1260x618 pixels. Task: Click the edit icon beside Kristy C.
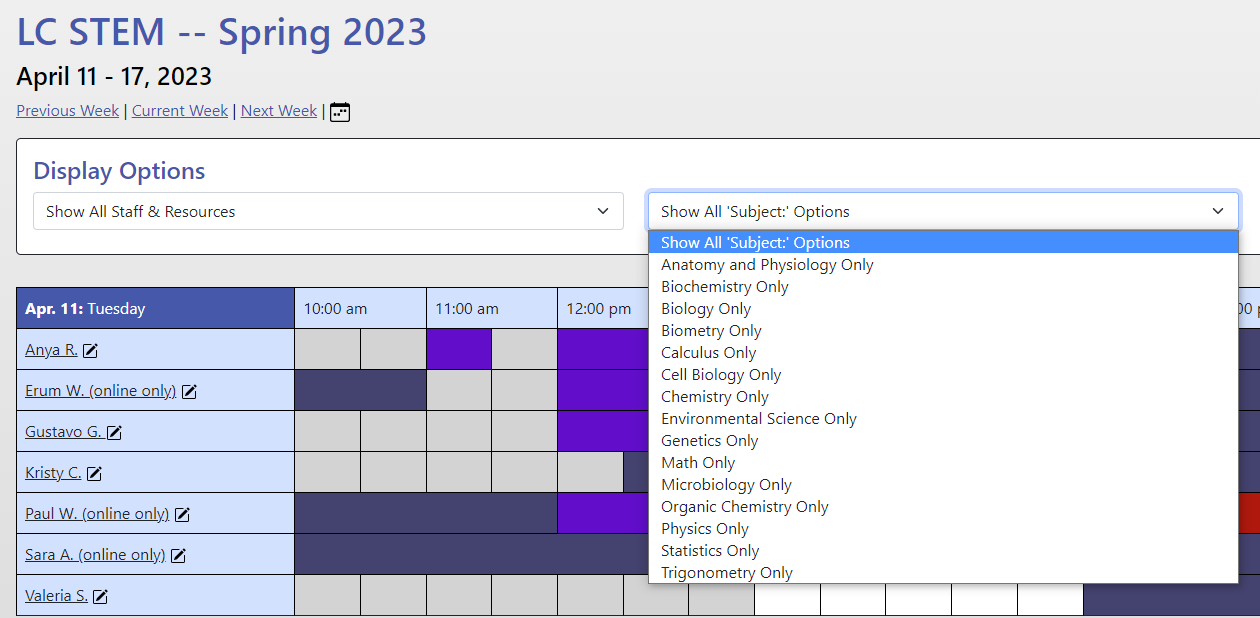pos(96,472)
